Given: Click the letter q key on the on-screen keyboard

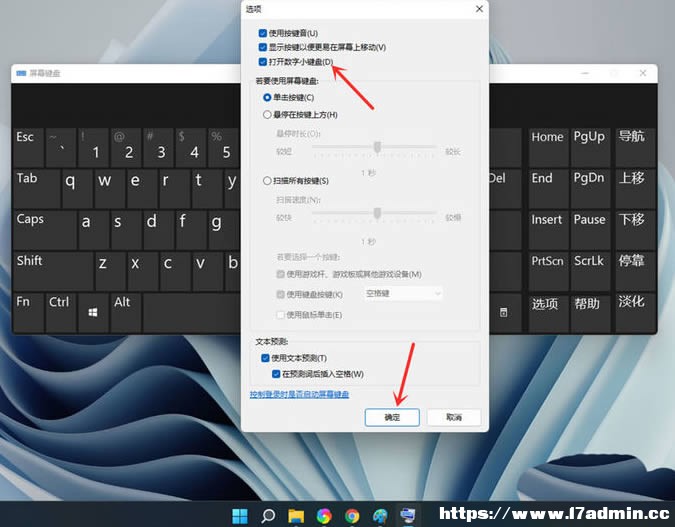Looking at the screenshot, I should tap(77, 189).
